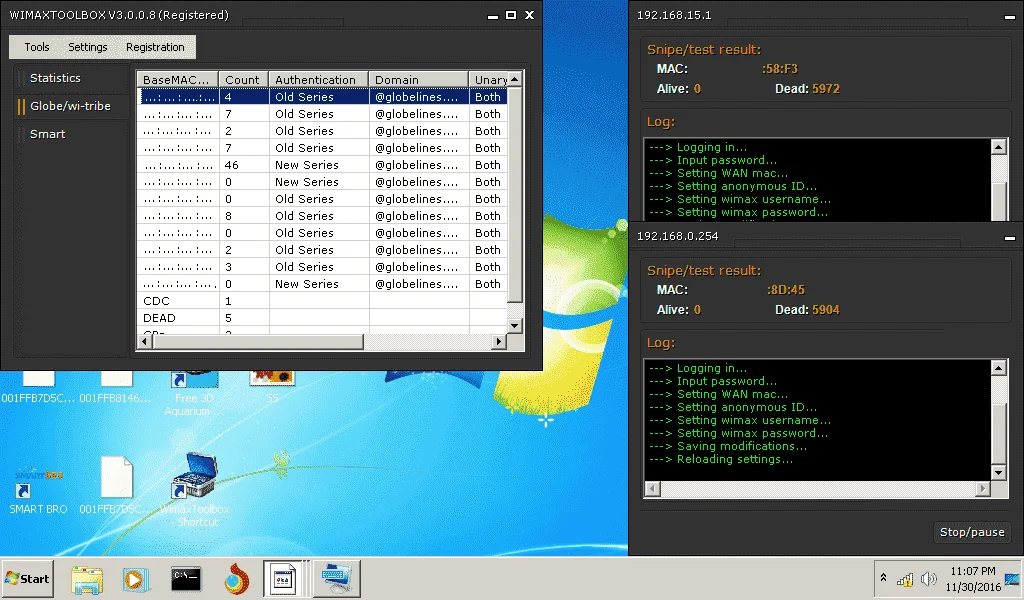1024x600 pixels.
Task: Select the Free 3D Aquarium desktop shortcut
Action: (x=194, y=395)
